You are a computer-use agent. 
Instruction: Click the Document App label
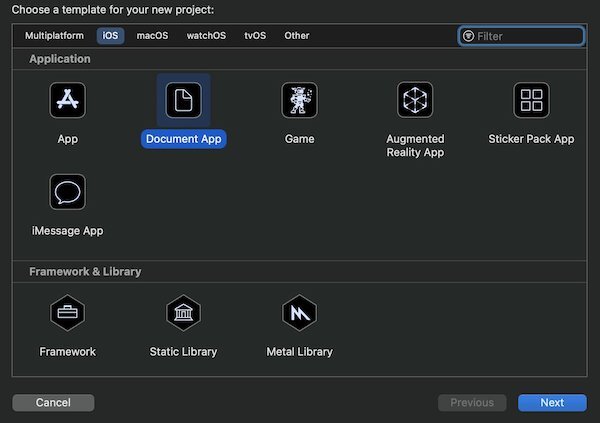click(x=184, y=139)
